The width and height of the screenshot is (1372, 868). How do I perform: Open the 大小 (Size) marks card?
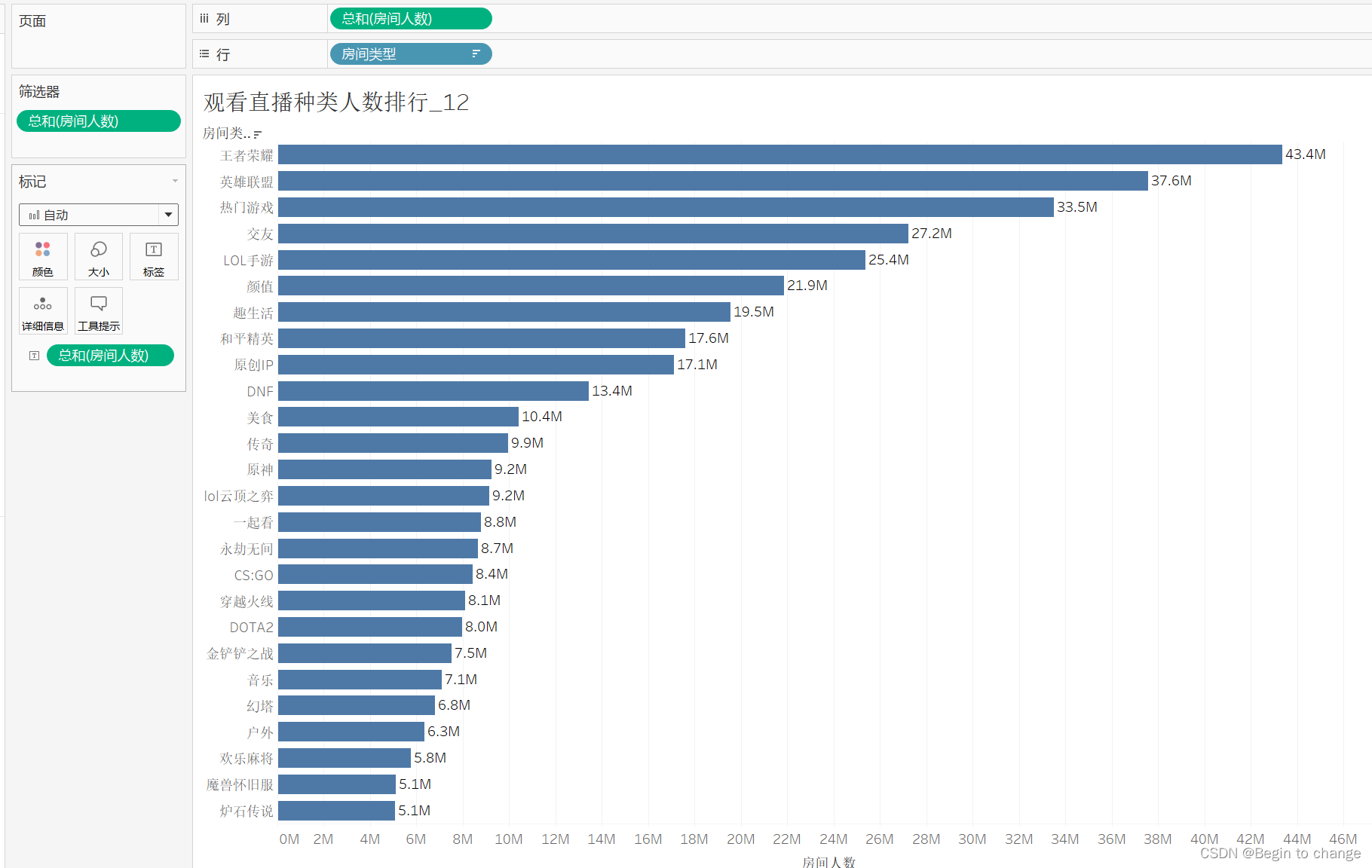coord(99,257)
